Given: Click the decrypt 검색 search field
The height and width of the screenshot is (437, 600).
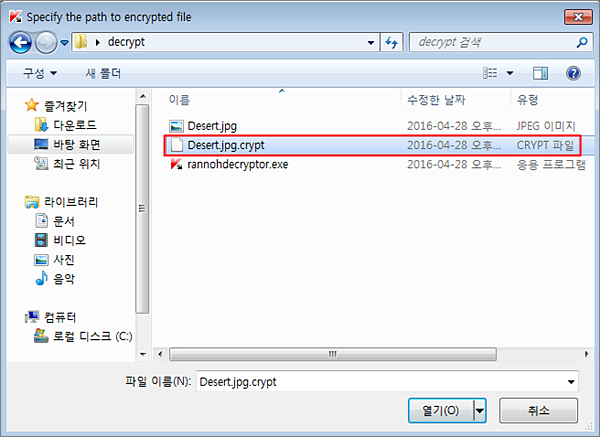Looking at the screenshot, I should click(x=493, y=42).
